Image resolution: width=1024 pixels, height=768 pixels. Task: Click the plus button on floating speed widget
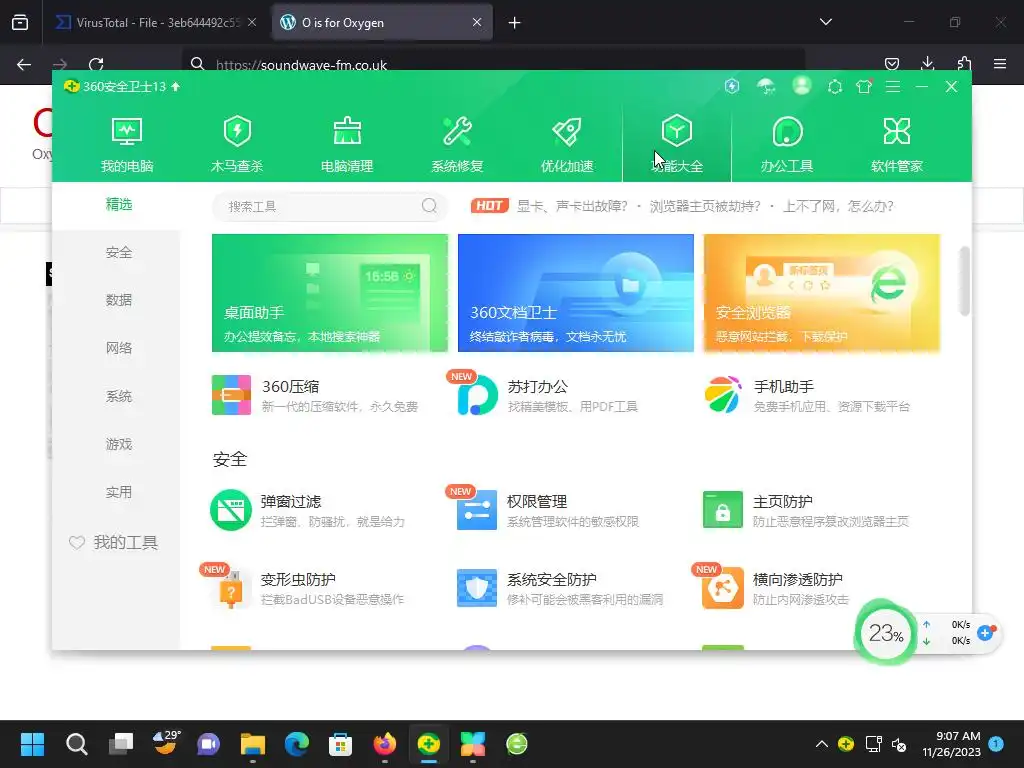[x=985, y=632]
